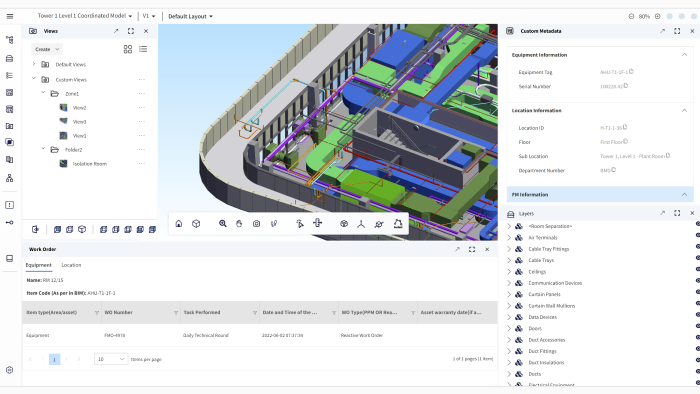Pop out the Views panel

point(116,31)
